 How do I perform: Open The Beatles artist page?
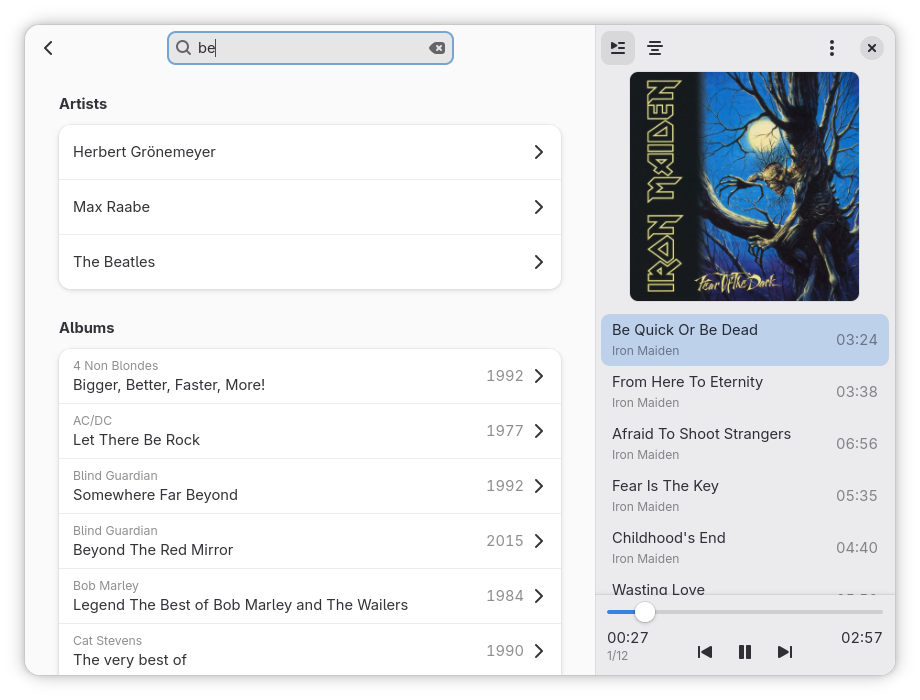310,262
